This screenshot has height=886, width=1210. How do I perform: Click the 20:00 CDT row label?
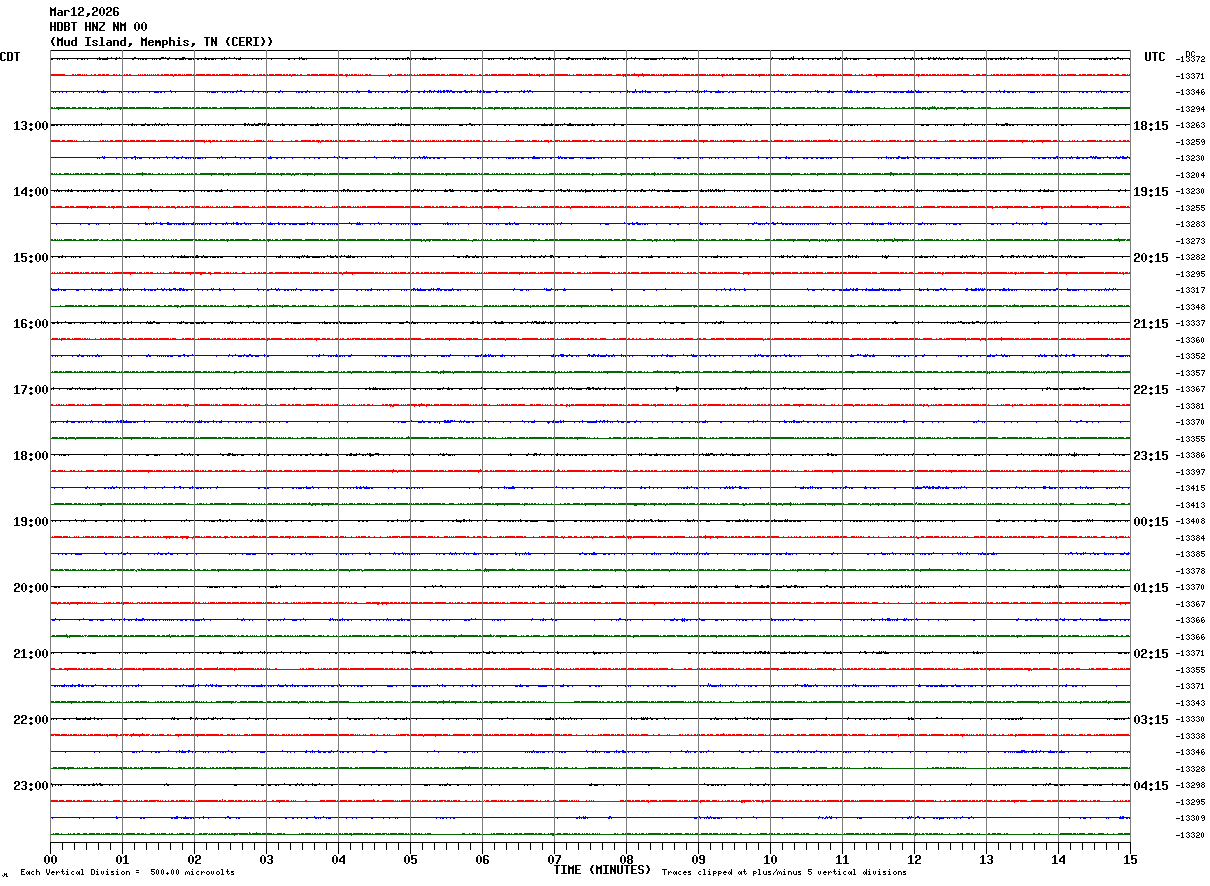[x=31, y=588]
